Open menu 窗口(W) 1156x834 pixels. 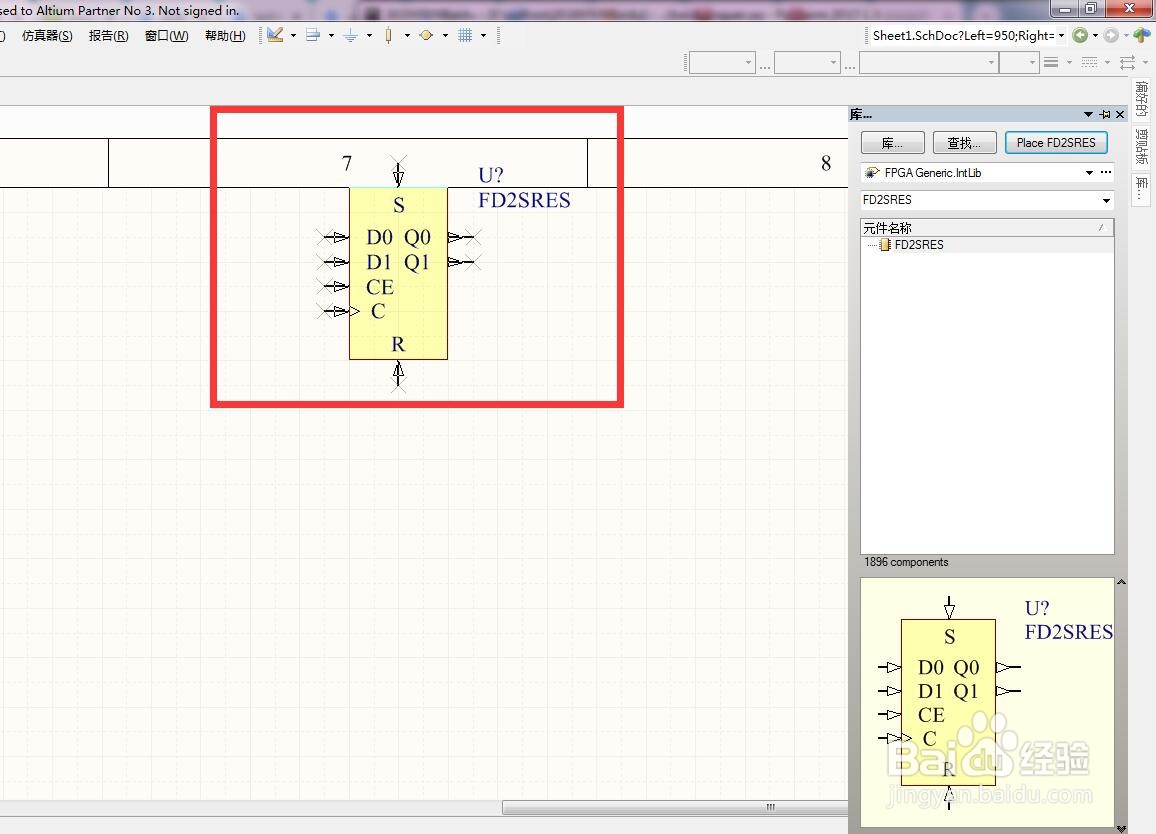pos(167,35)
